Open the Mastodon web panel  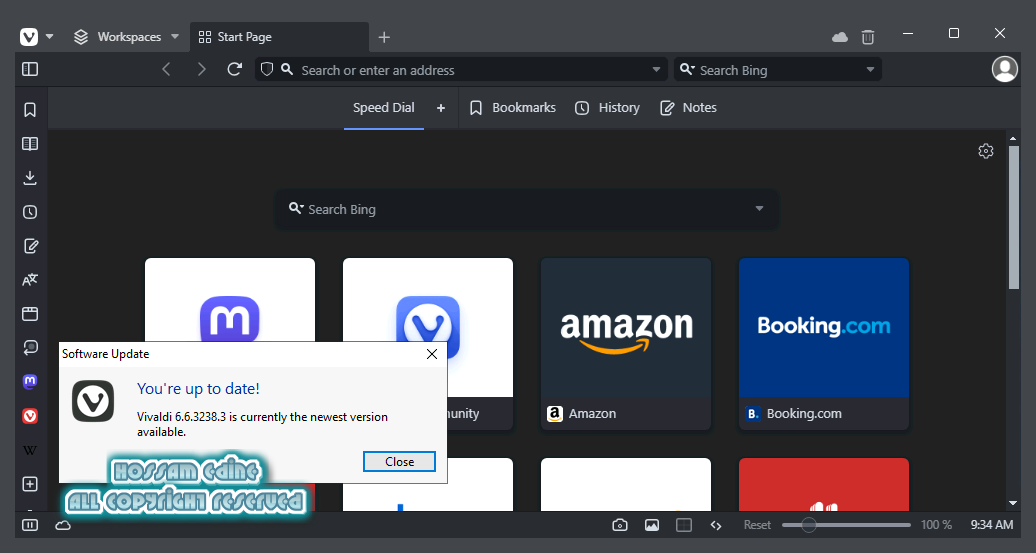(x=30, y=381)
